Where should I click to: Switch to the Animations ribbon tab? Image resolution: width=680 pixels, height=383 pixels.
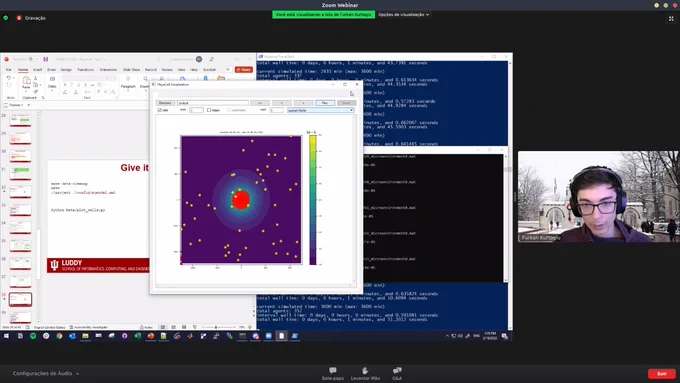(108, 69)
